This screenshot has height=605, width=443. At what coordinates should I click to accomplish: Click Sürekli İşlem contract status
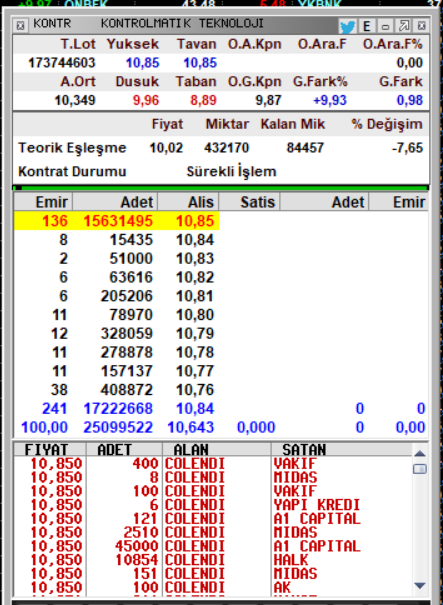pos(232,171)
